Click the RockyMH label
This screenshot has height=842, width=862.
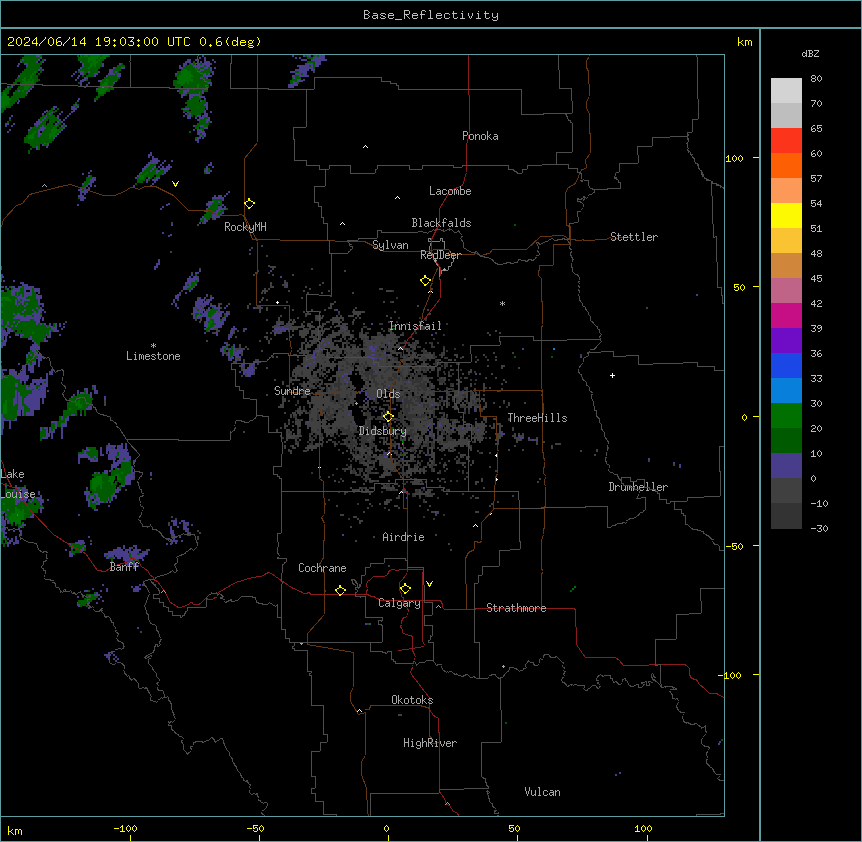[245, 227]
